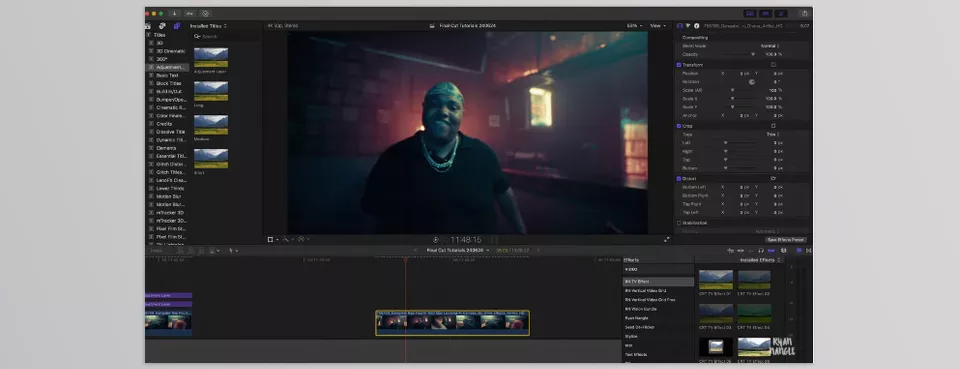Click the Transform on-screen controls icon
Image resolution: width=960 pixels, height=369 pixels.
point(773,64)
